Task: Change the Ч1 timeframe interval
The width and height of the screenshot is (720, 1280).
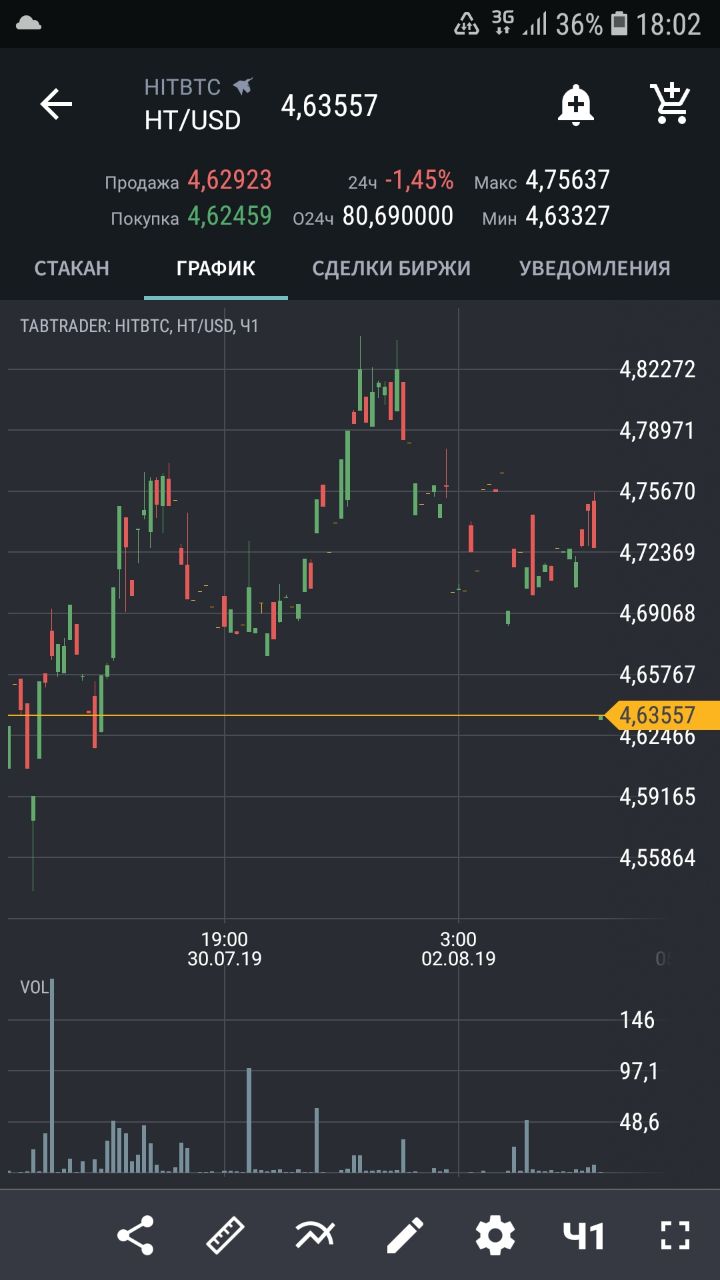Action: (x=584, y=1236)
